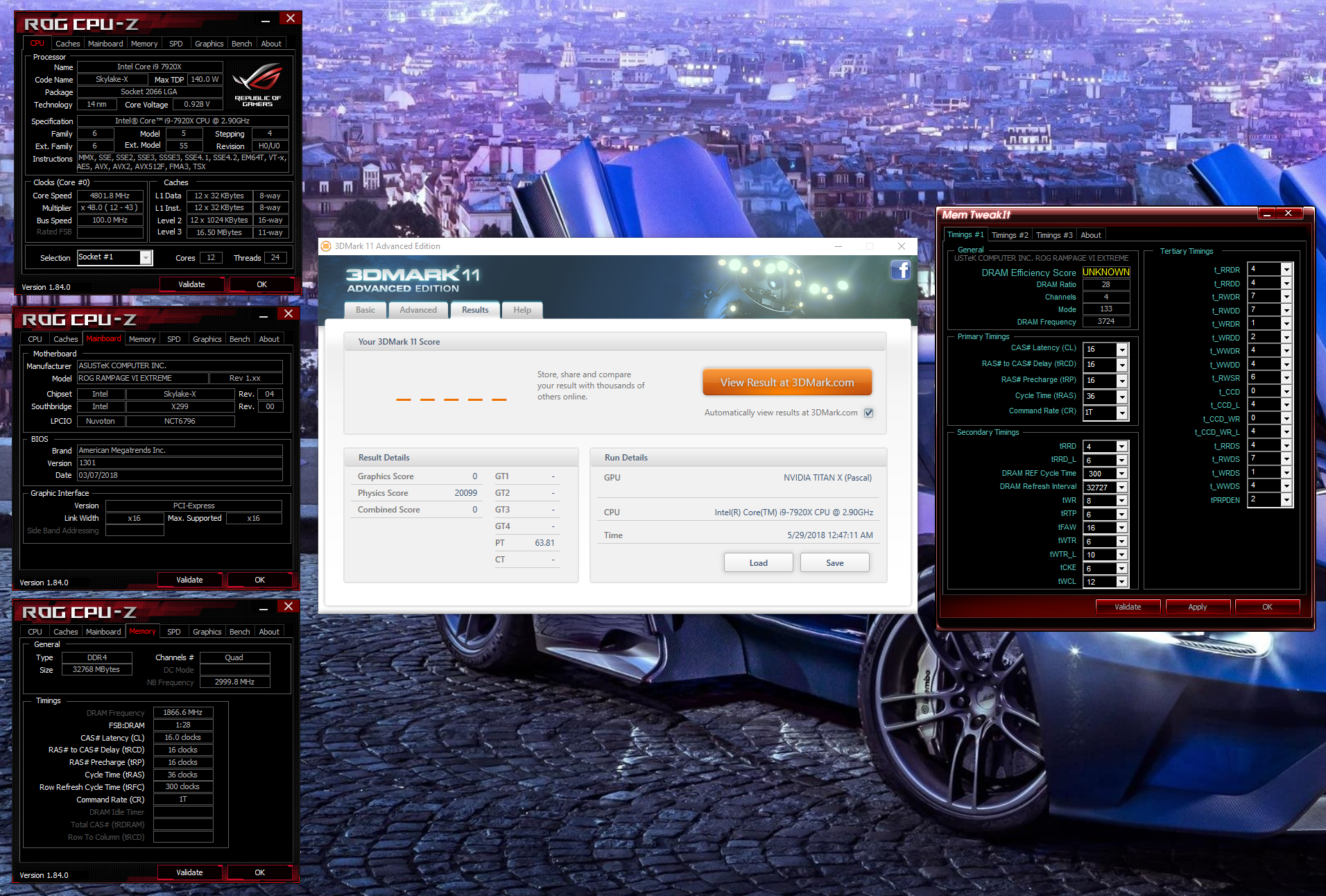Screen dimensions: 1326x896
Task: Click the ROG Republic of Gamers logo
Action: pyautogui.click(x=257, y=85)
